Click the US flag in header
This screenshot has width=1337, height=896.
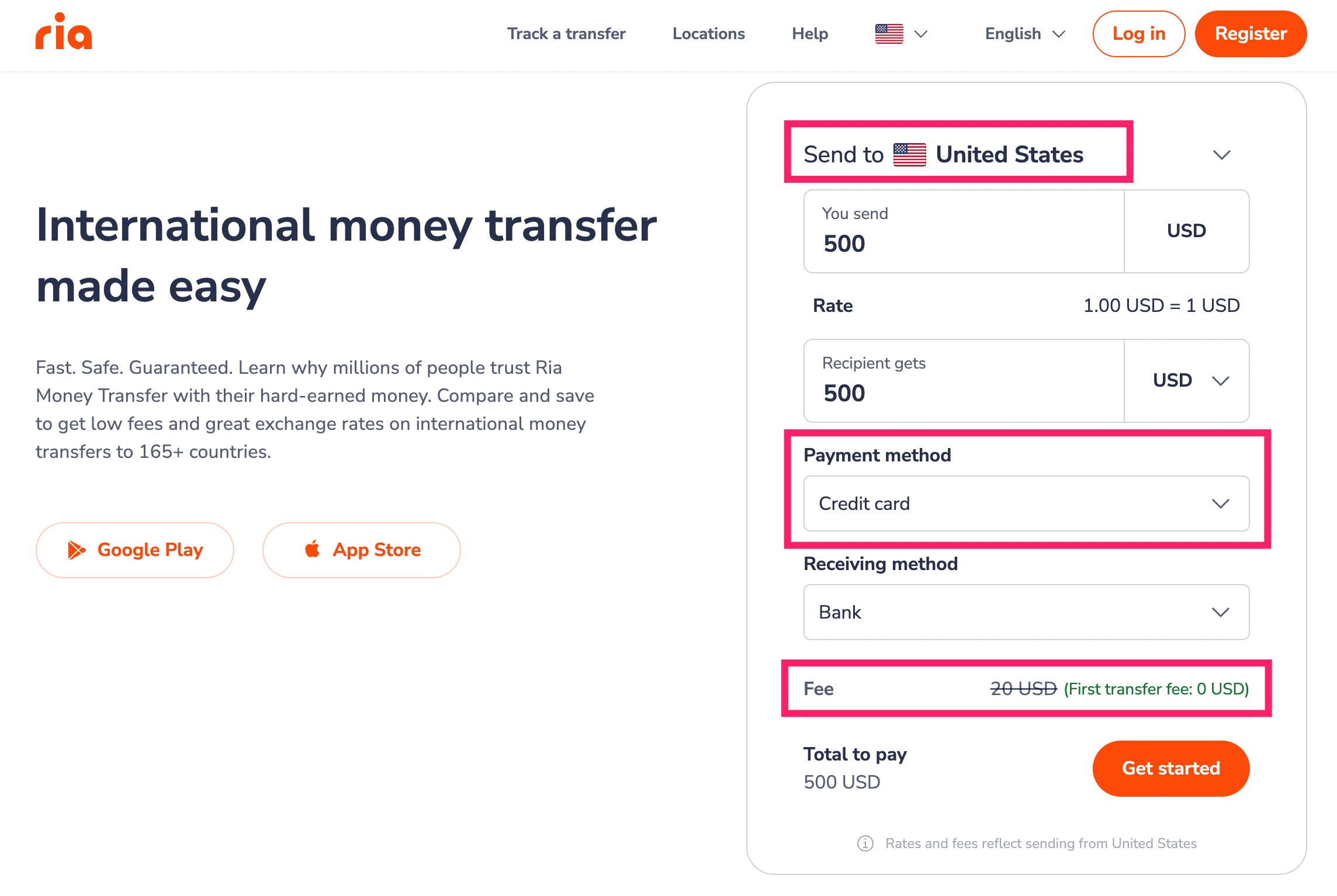(x=889, y=34)
